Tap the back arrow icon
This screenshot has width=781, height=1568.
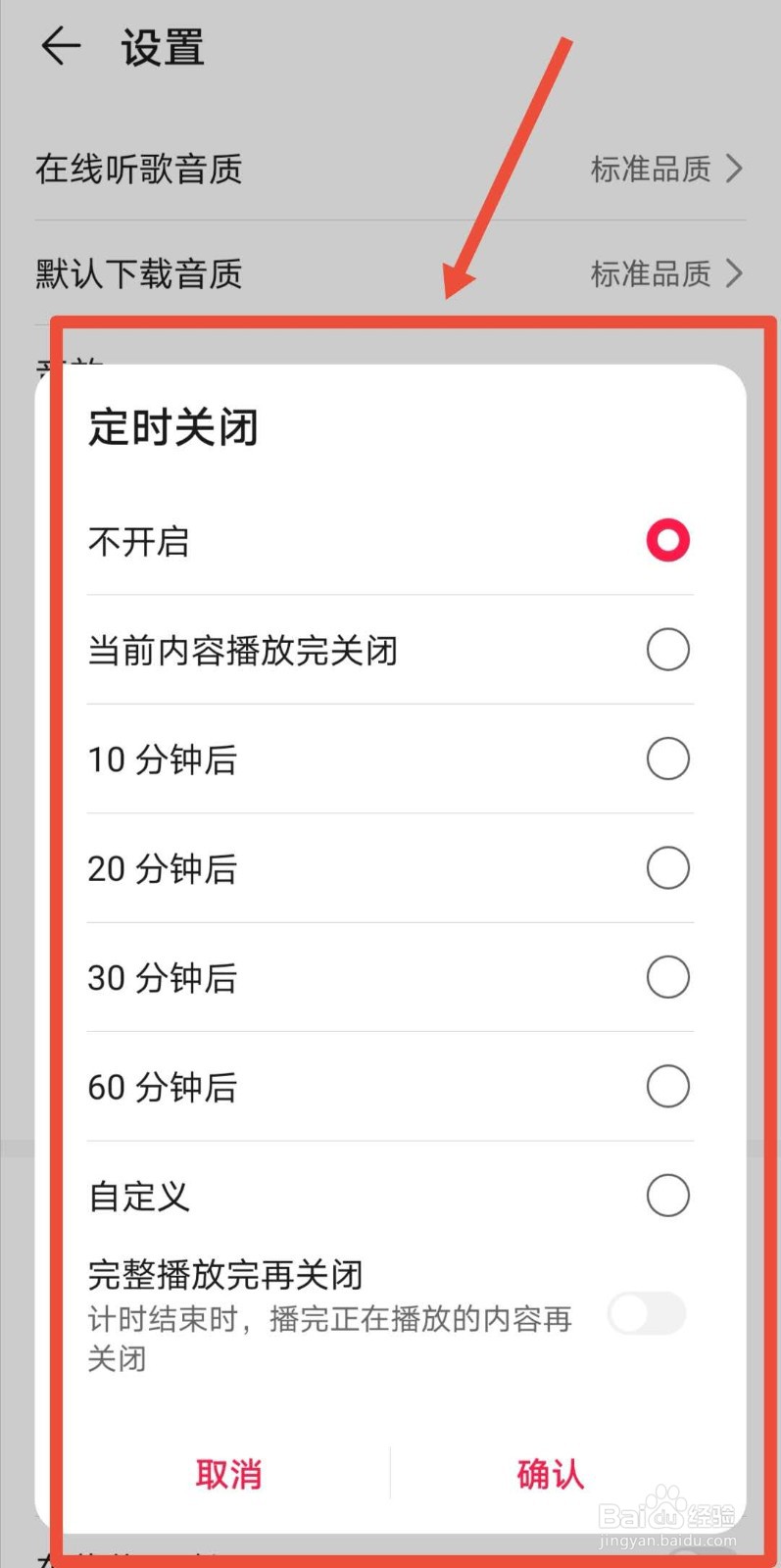pyautogui.click(x=60, y=46)
